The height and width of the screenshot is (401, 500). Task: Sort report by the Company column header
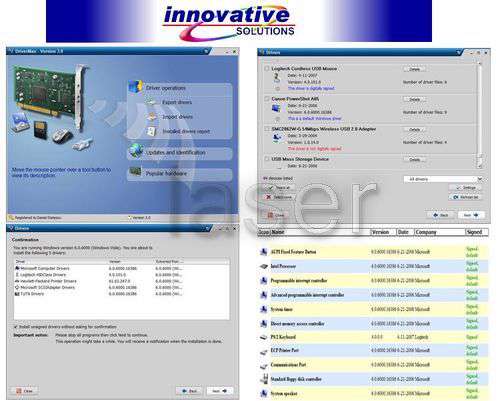click(x=440, y=232)
